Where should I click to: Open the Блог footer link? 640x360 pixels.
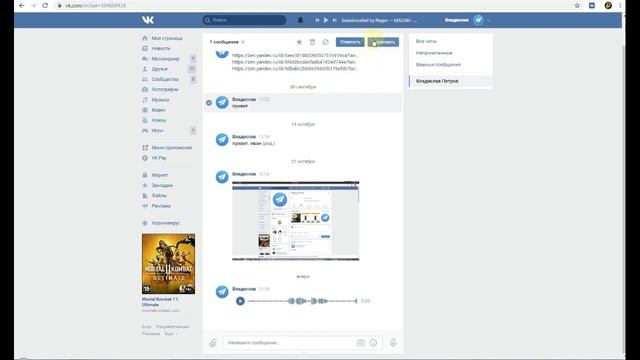pyautogui.click(x=147, y=327)
